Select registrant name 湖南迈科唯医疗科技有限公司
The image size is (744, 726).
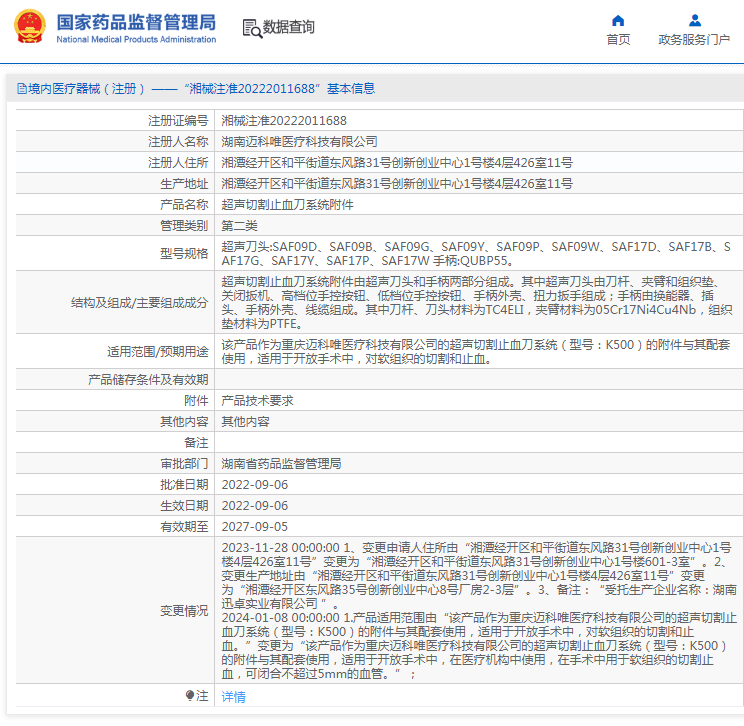point(299,142)
